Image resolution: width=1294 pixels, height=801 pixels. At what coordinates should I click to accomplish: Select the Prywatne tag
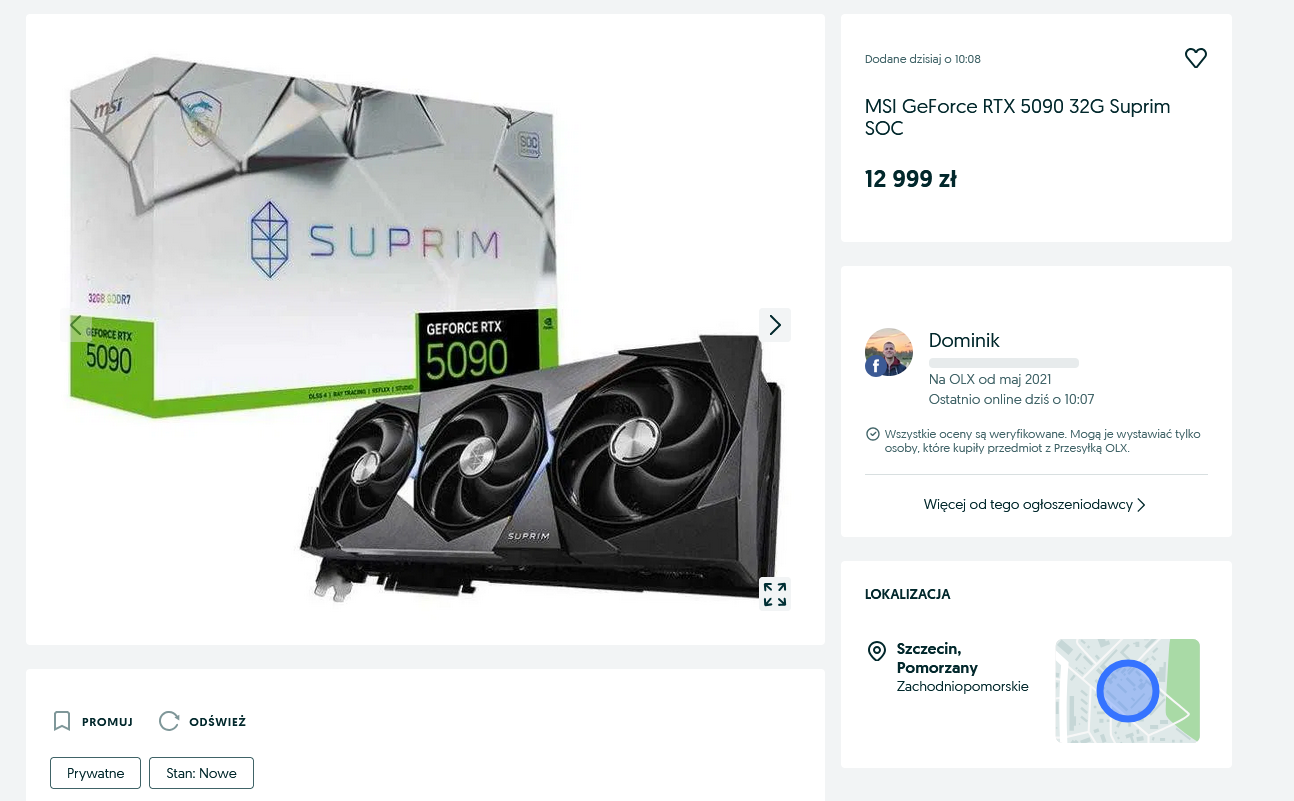click(x=96, y=773)
